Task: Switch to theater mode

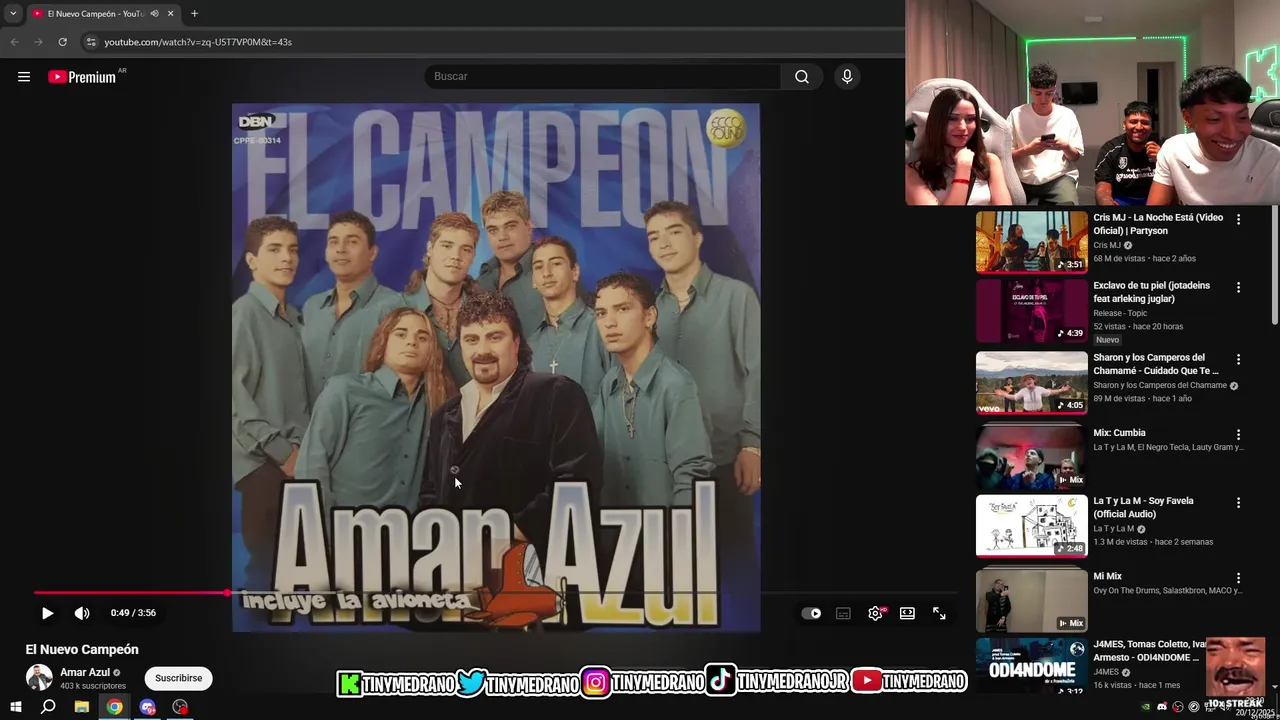Action: [907, 614]
